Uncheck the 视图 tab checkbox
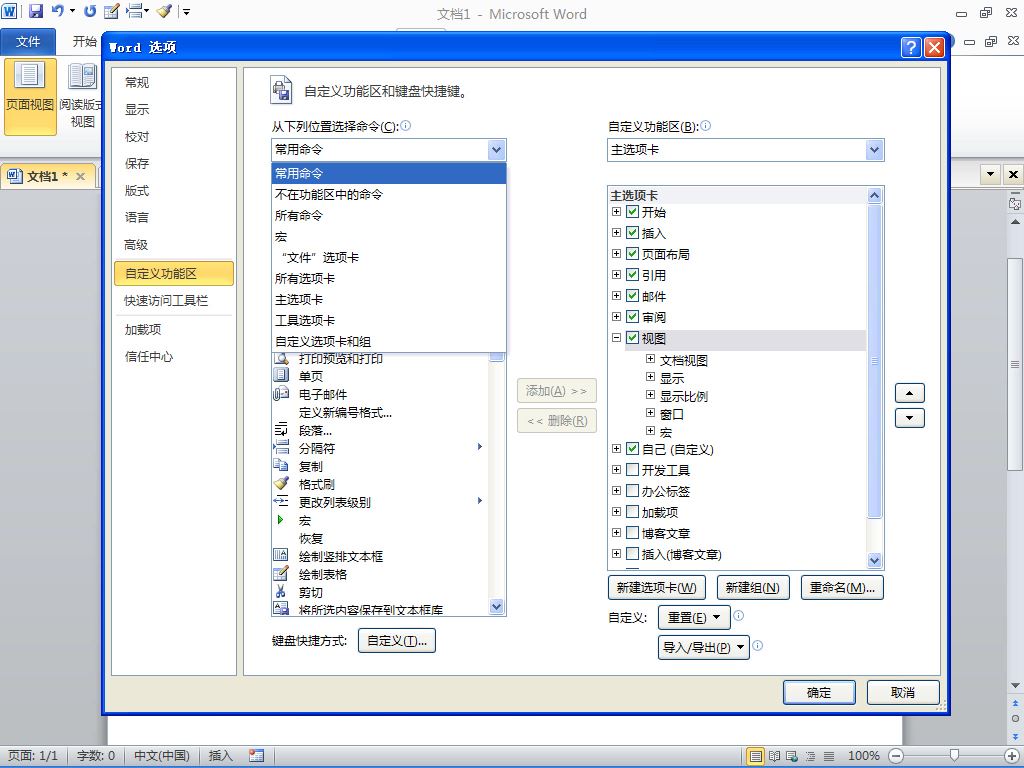The image size is (1024, 768). point(632,338)
